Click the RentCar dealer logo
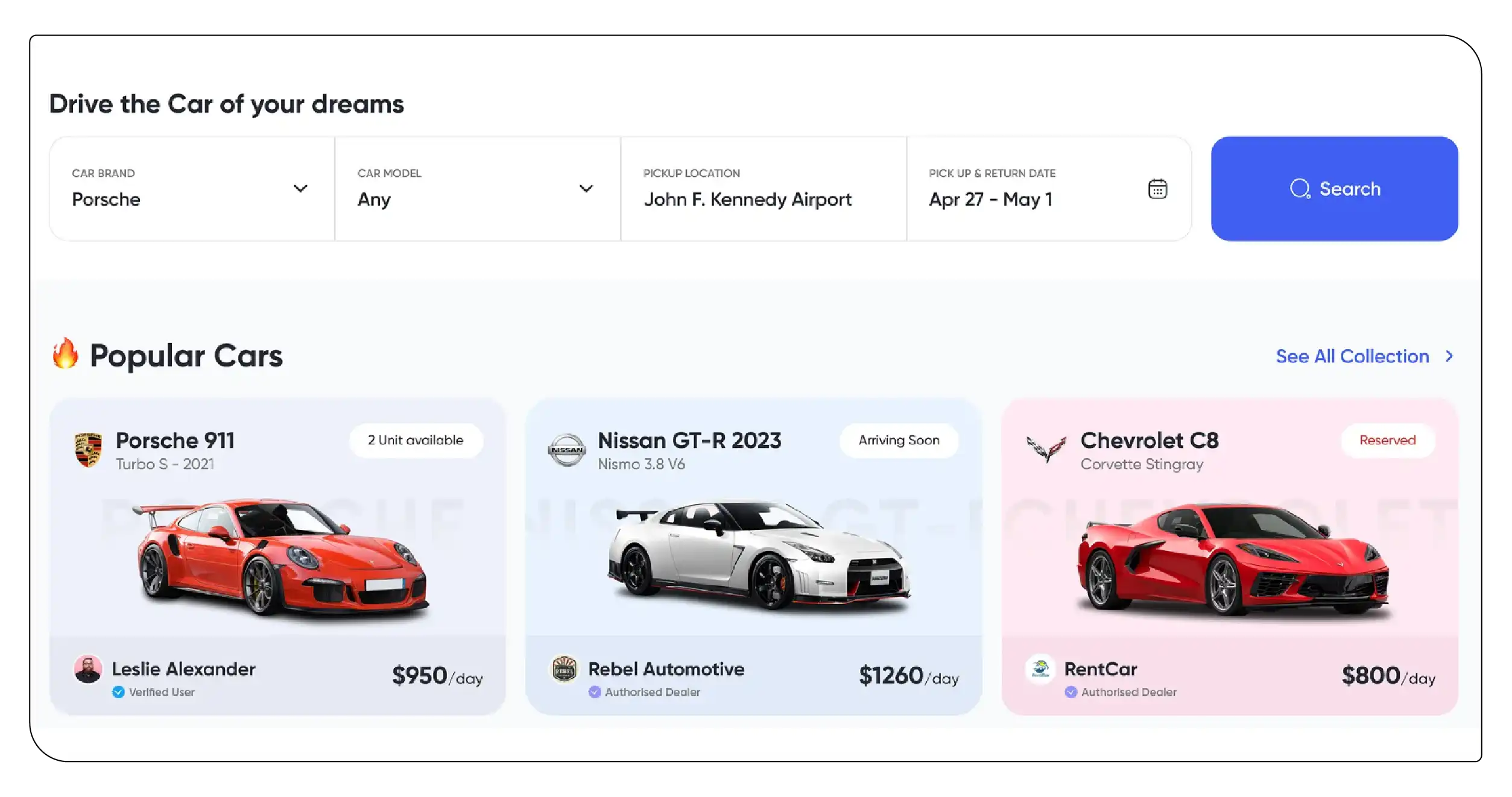Image resolution: width=1512 pixels, height=797 pixels. tap(1040, 669)
